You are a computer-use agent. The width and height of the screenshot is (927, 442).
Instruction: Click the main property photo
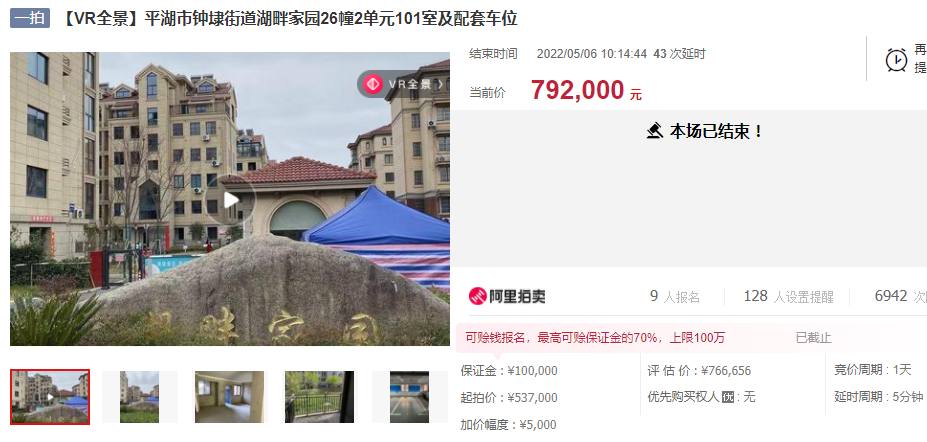click(229, 199)
